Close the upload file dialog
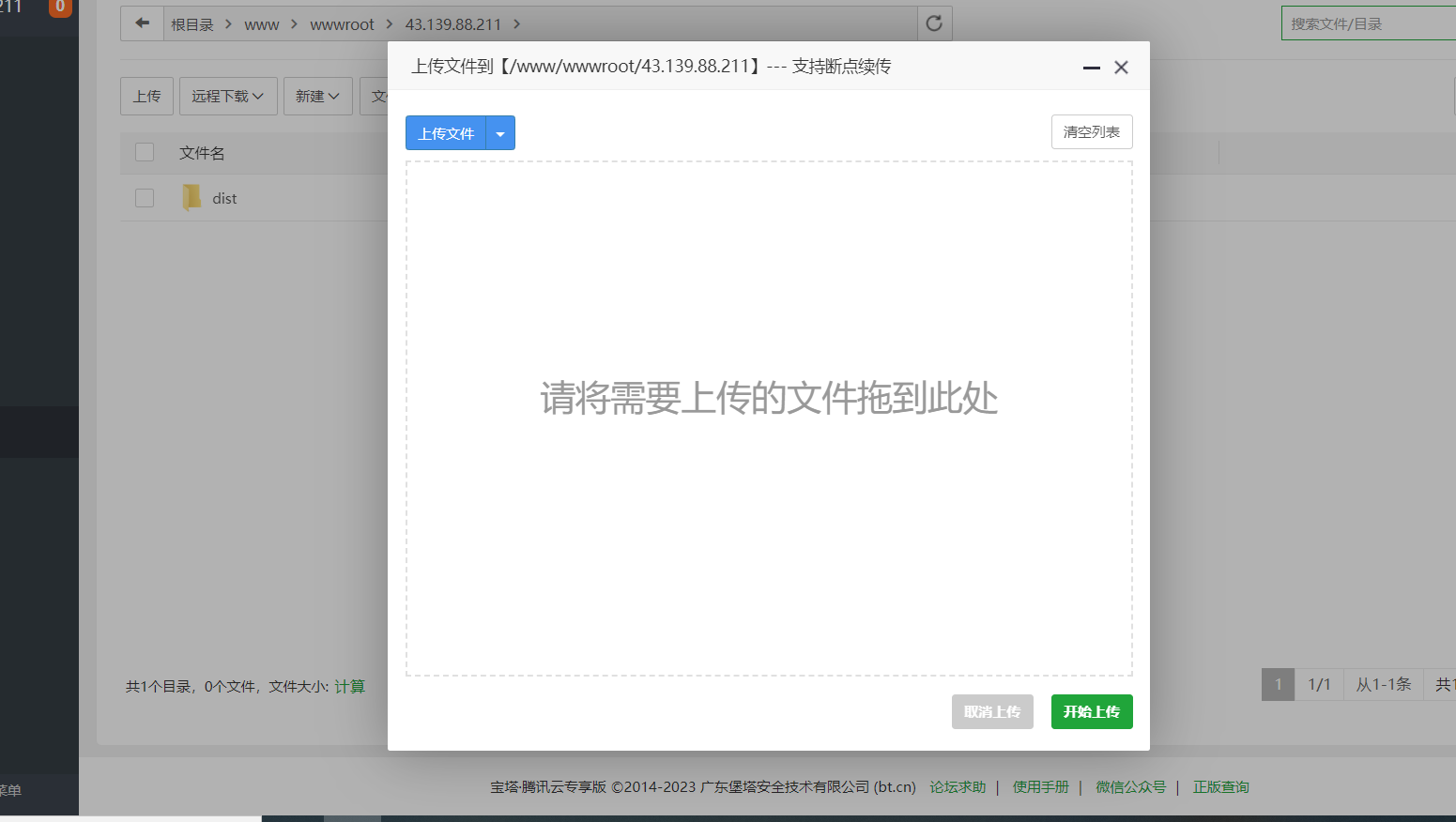This screenshot has width=1456, height=822. [x=1121, y=68]
